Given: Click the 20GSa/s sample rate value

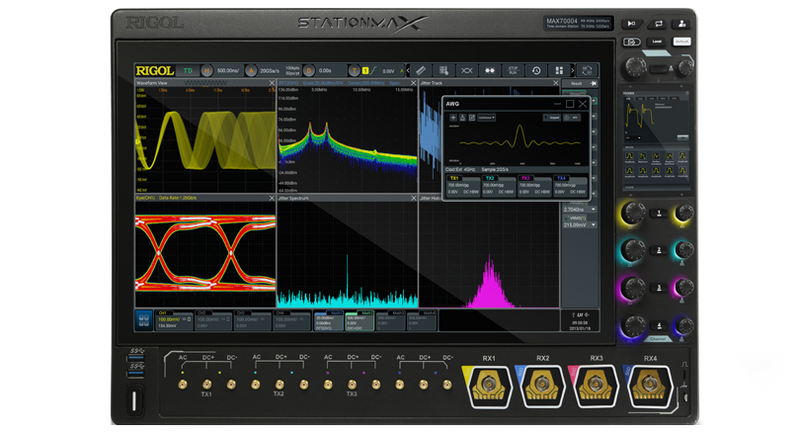Looking at the screenshot, I should (270, 71).
